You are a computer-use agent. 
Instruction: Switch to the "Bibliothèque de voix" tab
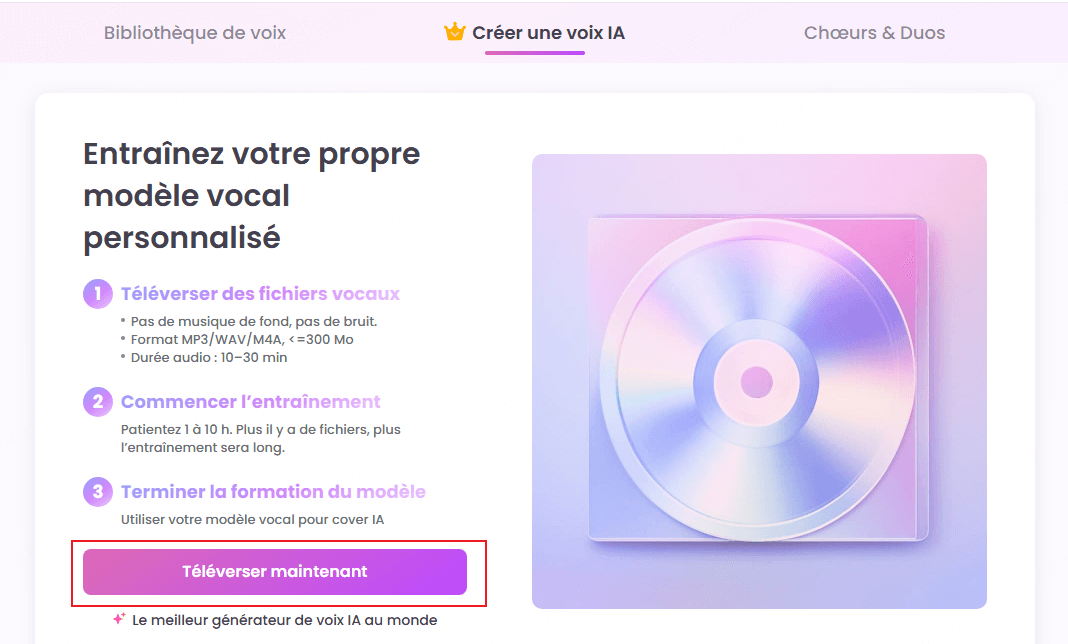click(x=194, y=32)
